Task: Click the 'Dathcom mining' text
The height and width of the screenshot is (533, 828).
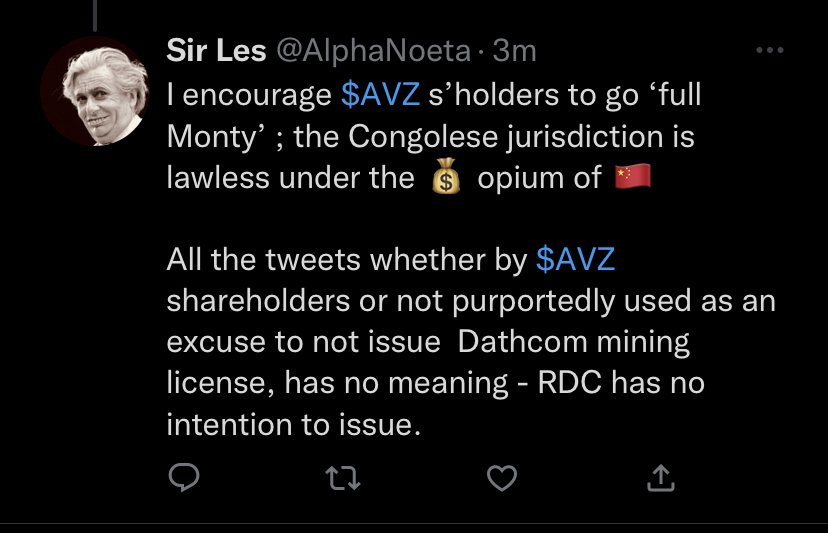Action: pyautogui.click(x=574, y=342)
